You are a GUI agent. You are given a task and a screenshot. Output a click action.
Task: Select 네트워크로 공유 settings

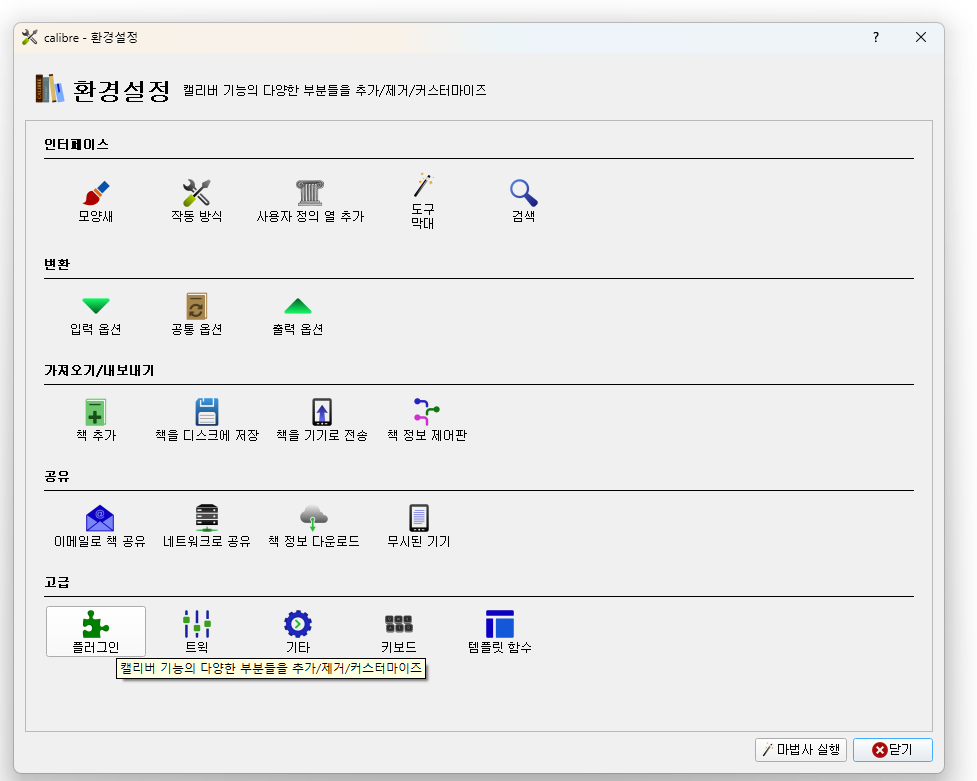(x=206, y=524)
